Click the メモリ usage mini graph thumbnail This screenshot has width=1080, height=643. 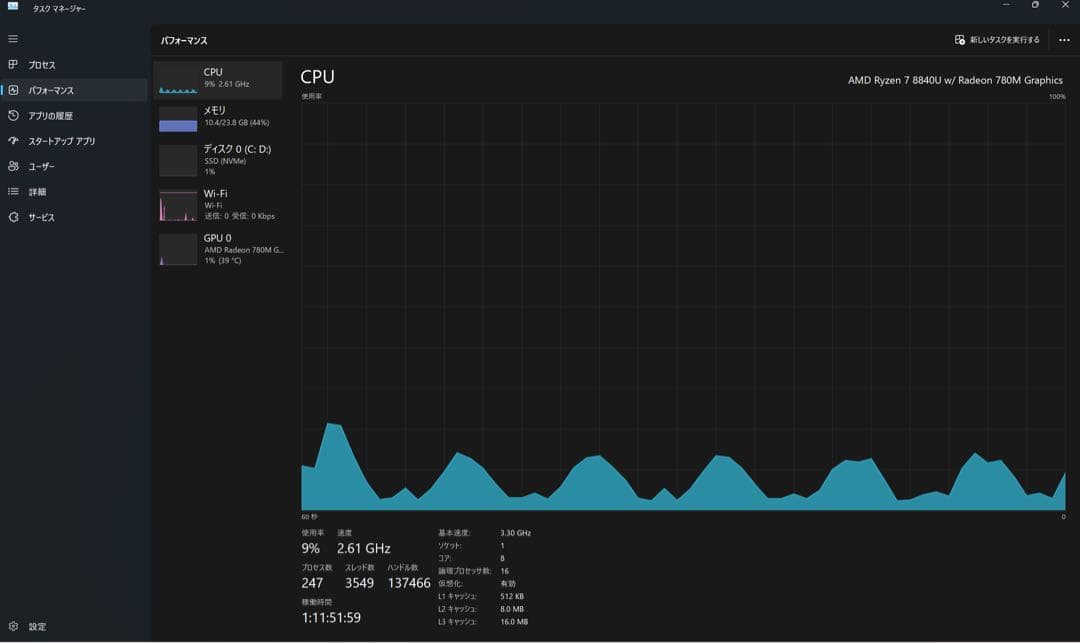178,119
